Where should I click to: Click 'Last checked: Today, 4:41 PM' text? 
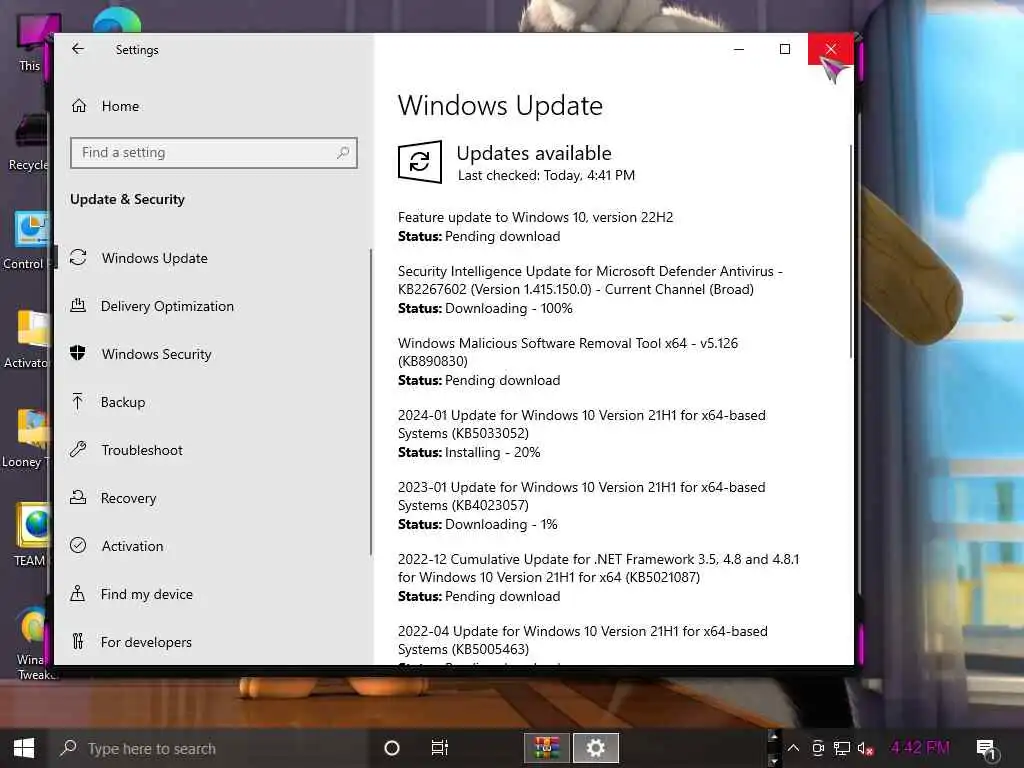point(546,175)
